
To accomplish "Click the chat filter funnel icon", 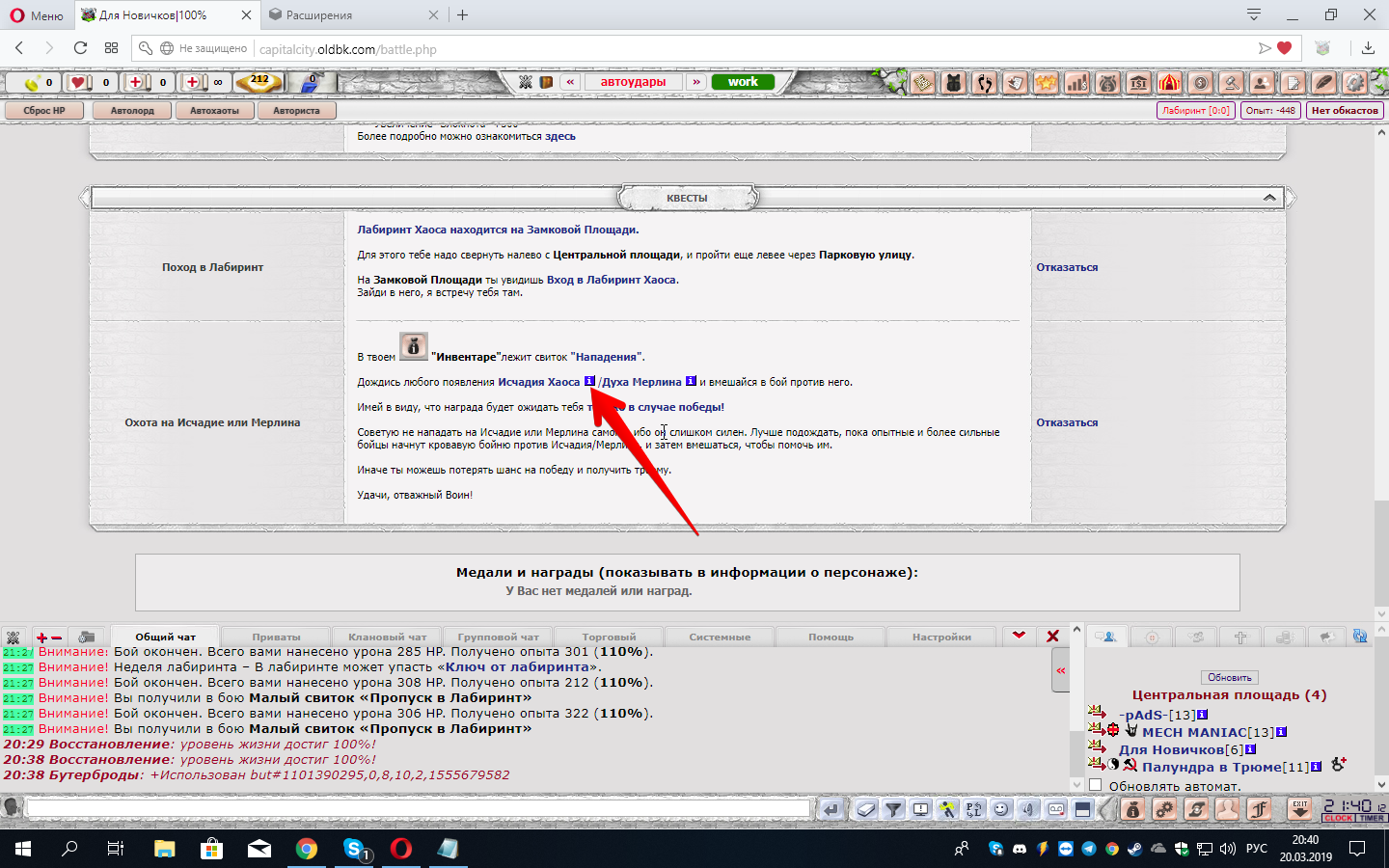I will point(893,809).
